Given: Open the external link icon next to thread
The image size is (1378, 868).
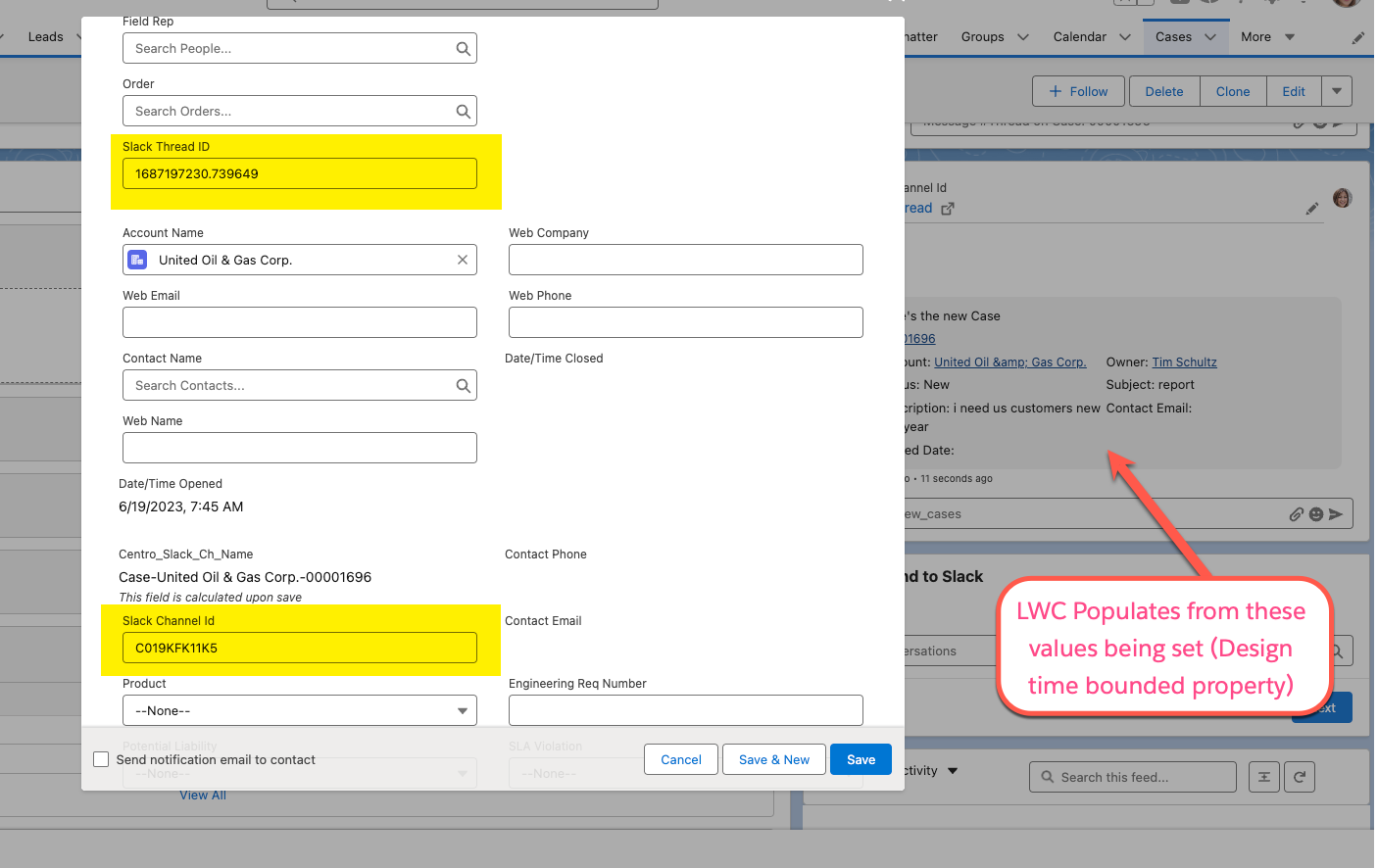Looking at the screenshot, I should (948, 209).
